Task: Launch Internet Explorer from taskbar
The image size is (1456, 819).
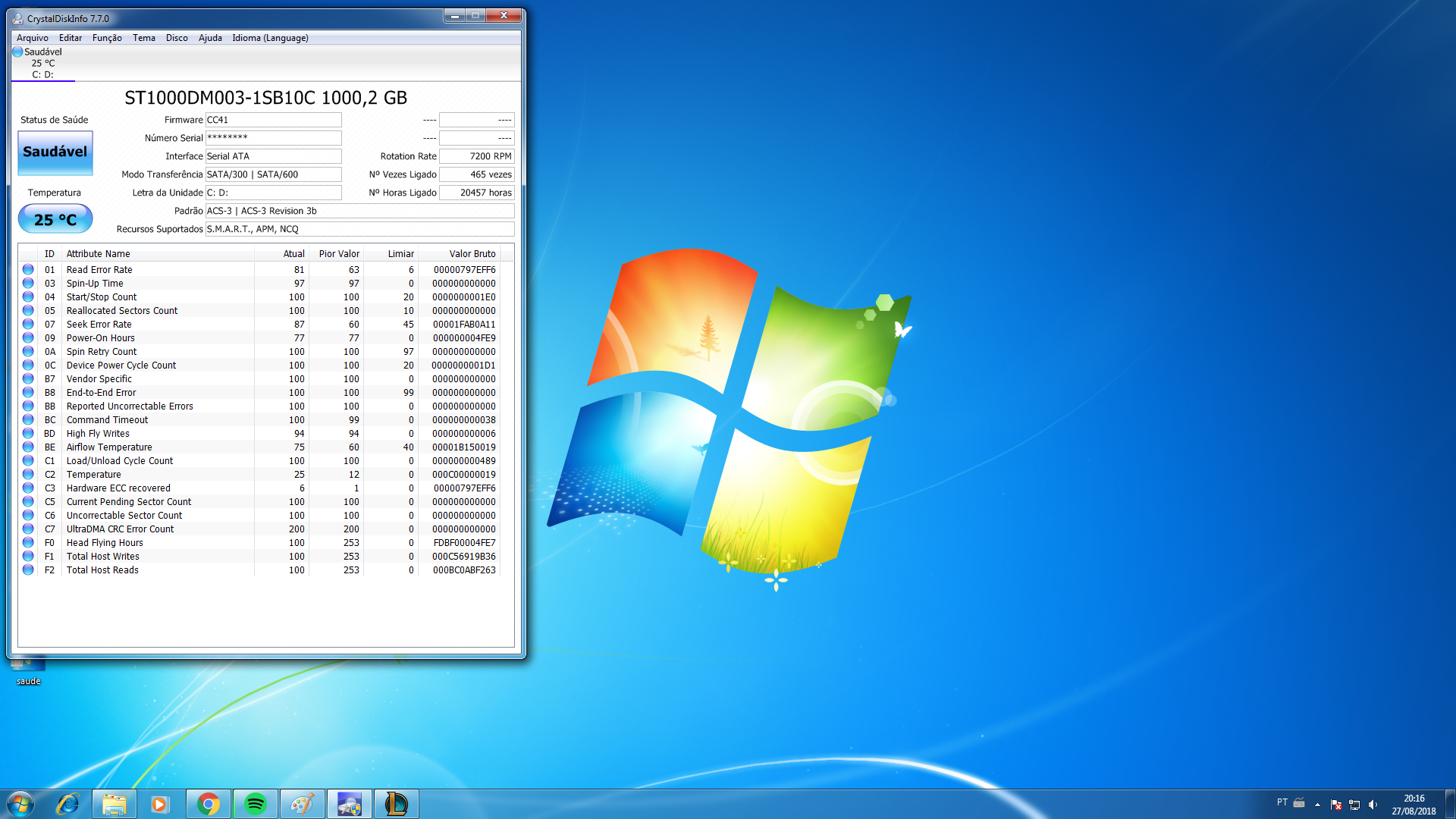Action: click(x=67, y=804)
